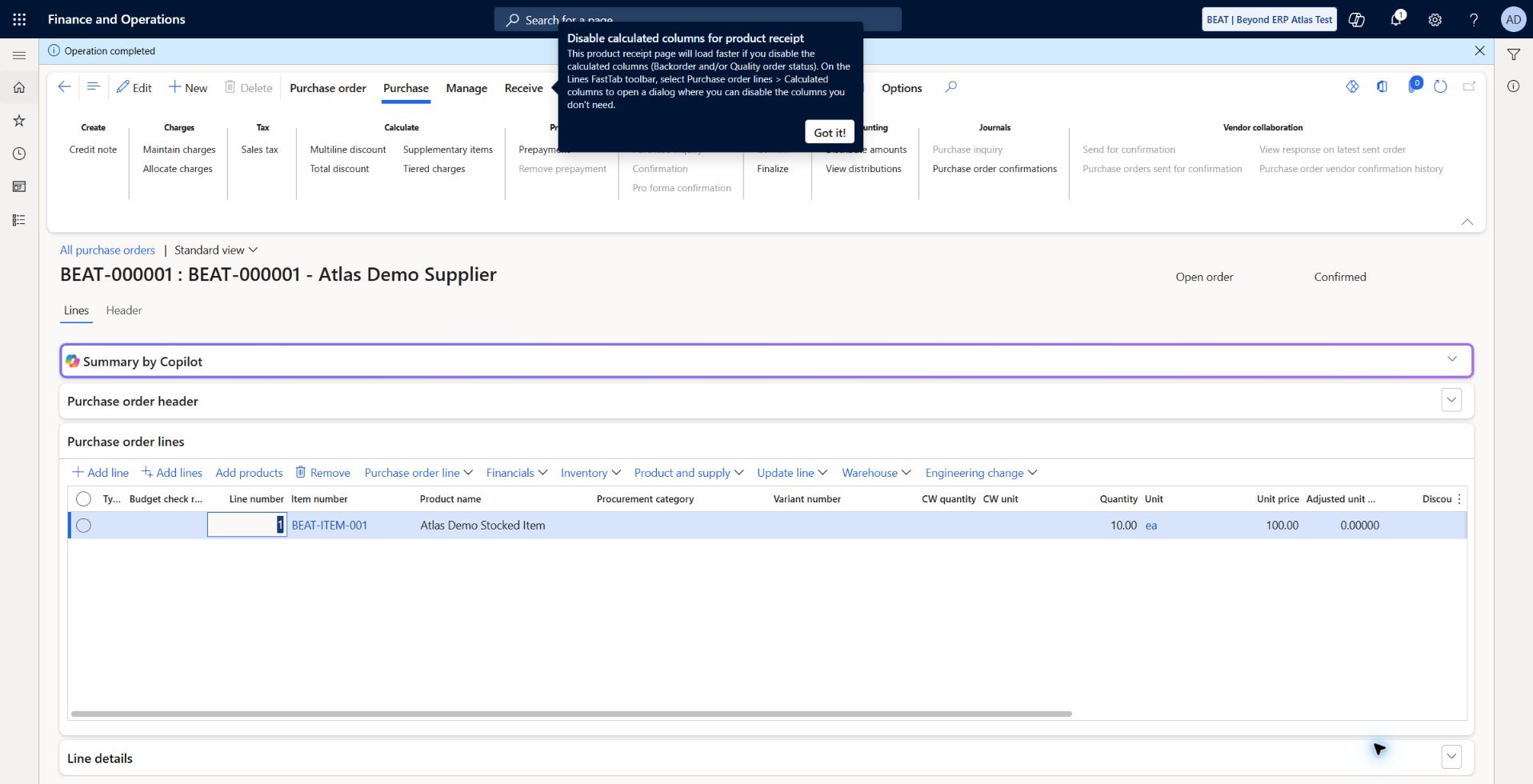Open grid column options three dots
Image resolution: width=1533 pixels, height=784 pixels.
(x=1459, y=498)
